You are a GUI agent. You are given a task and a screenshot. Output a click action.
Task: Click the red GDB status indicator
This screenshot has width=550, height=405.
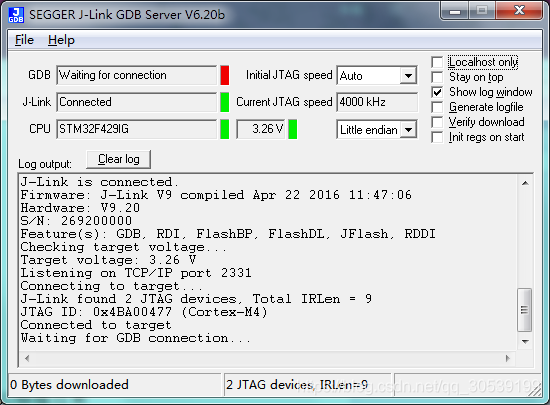coord(225,75)
